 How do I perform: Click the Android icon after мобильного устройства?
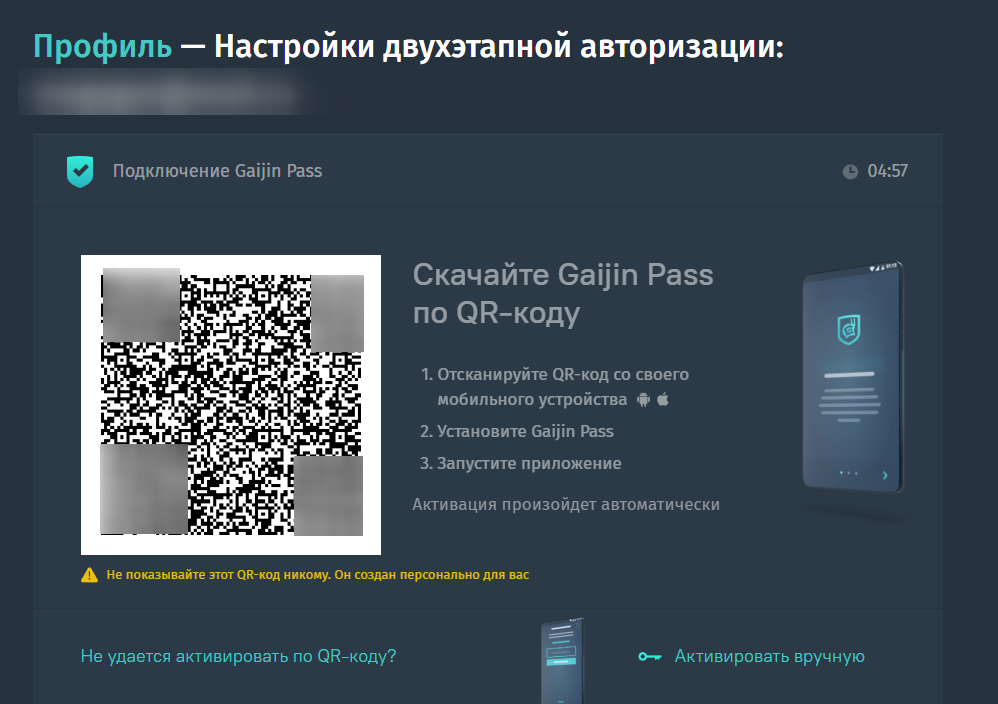point(643,400)
